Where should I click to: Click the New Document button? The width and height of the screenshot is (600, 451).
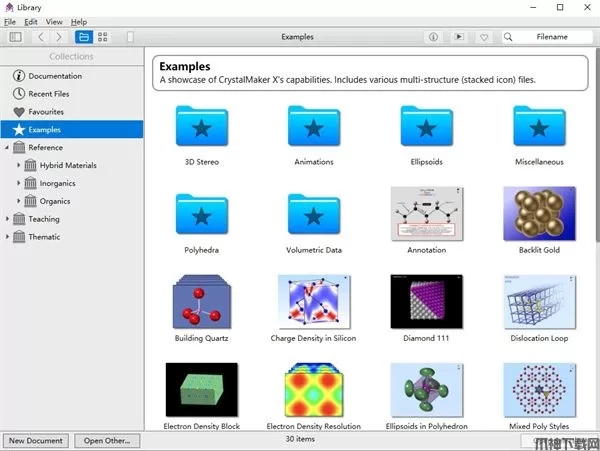pos(36,440)
